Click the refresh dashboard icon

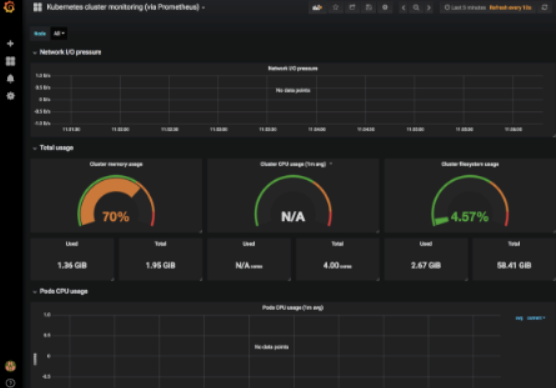click(x=545, y=7)
